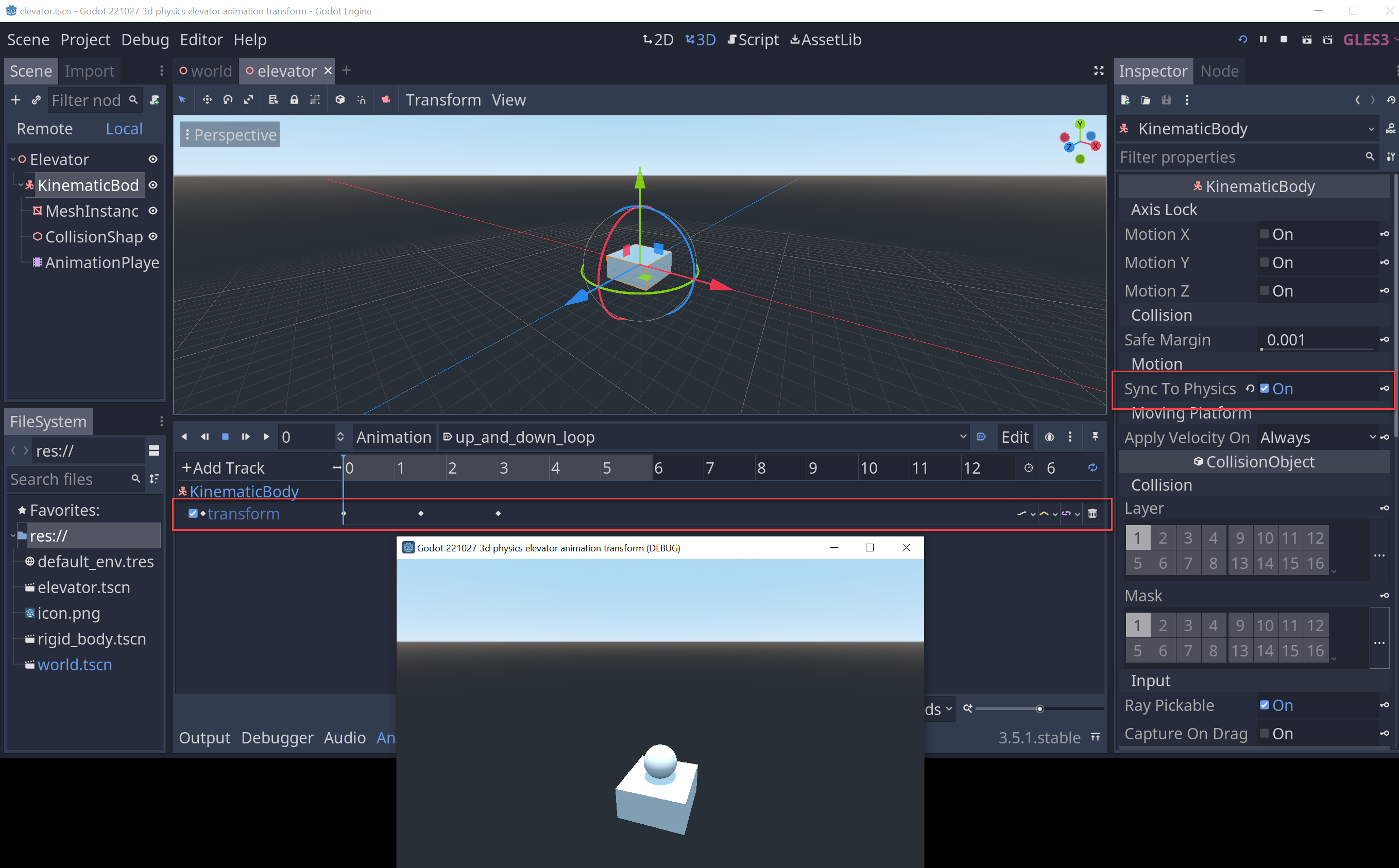The image size is (1399, 868).
Task: Click the stop scene icon in top bar
Action: (x=1284, y=40)
